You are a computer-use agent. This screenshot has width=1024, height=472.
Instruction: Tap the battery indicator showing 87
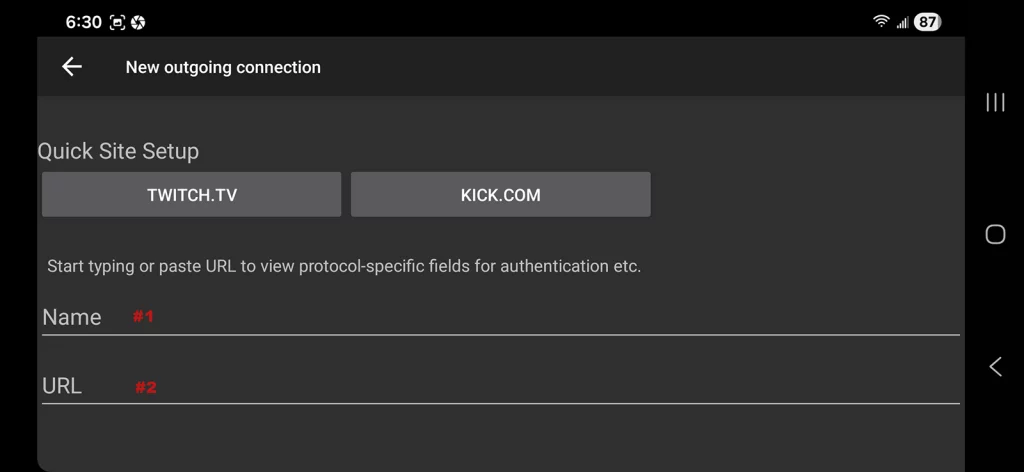927,21
